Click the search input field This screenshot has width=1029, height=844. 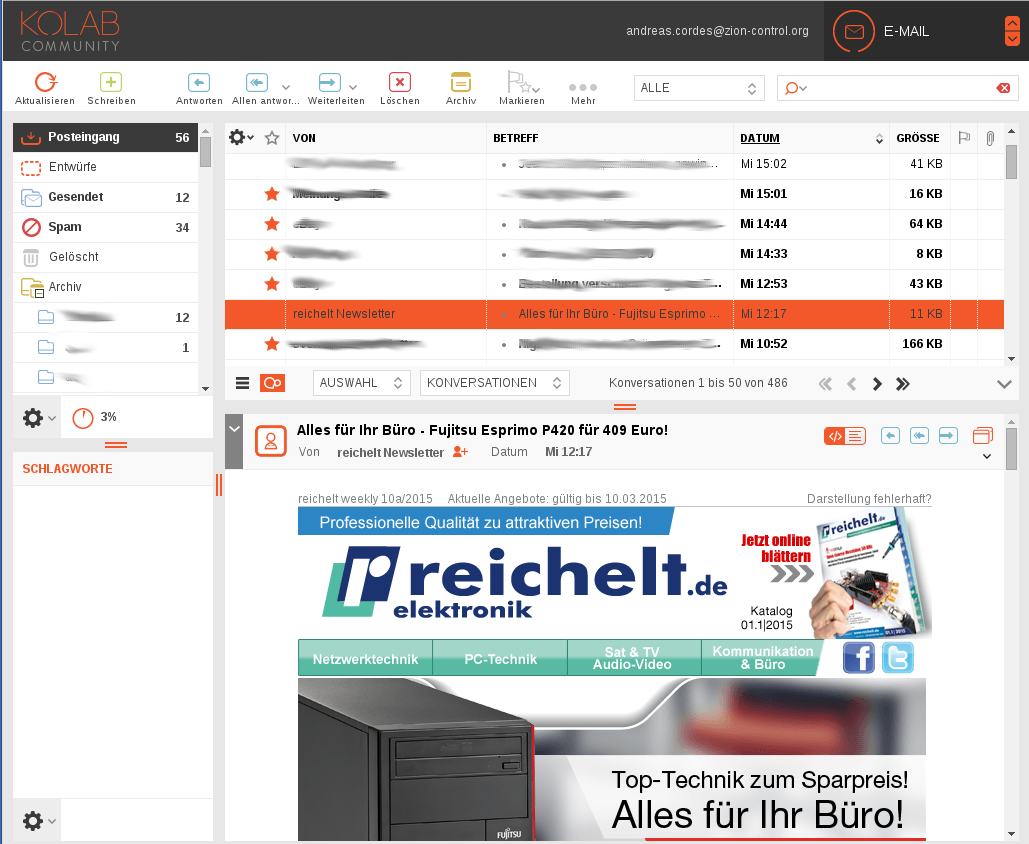[x=900, y=88]
